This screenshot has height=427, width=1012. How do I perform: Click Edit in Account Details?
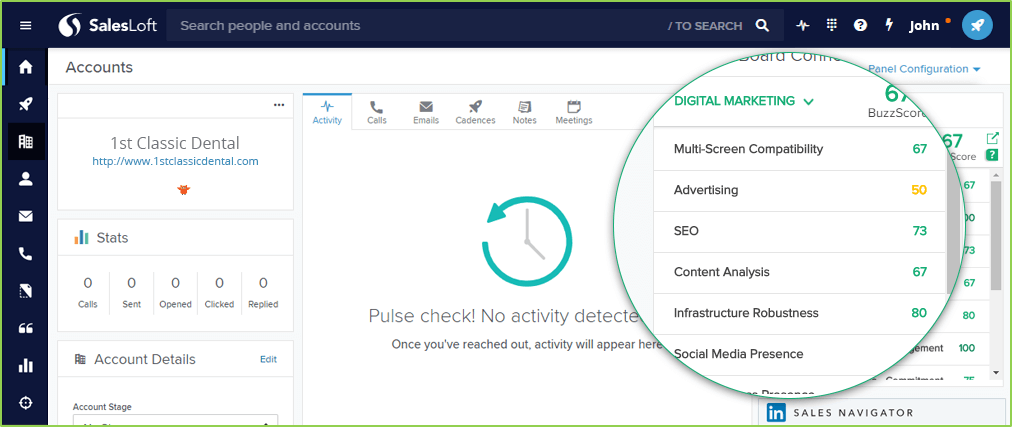coord(268,359)
